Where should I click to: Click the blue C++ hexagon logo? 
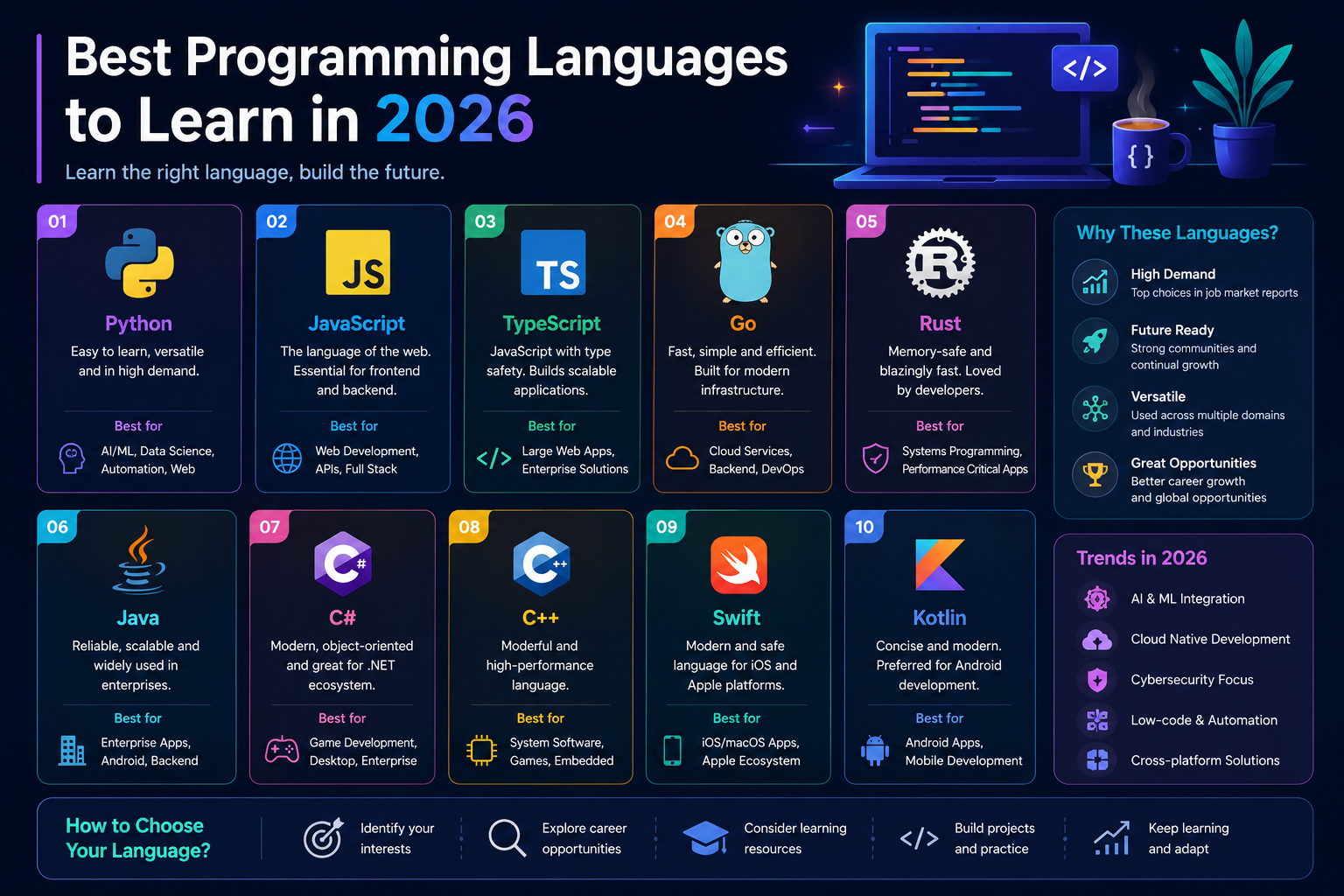(542, 563)
